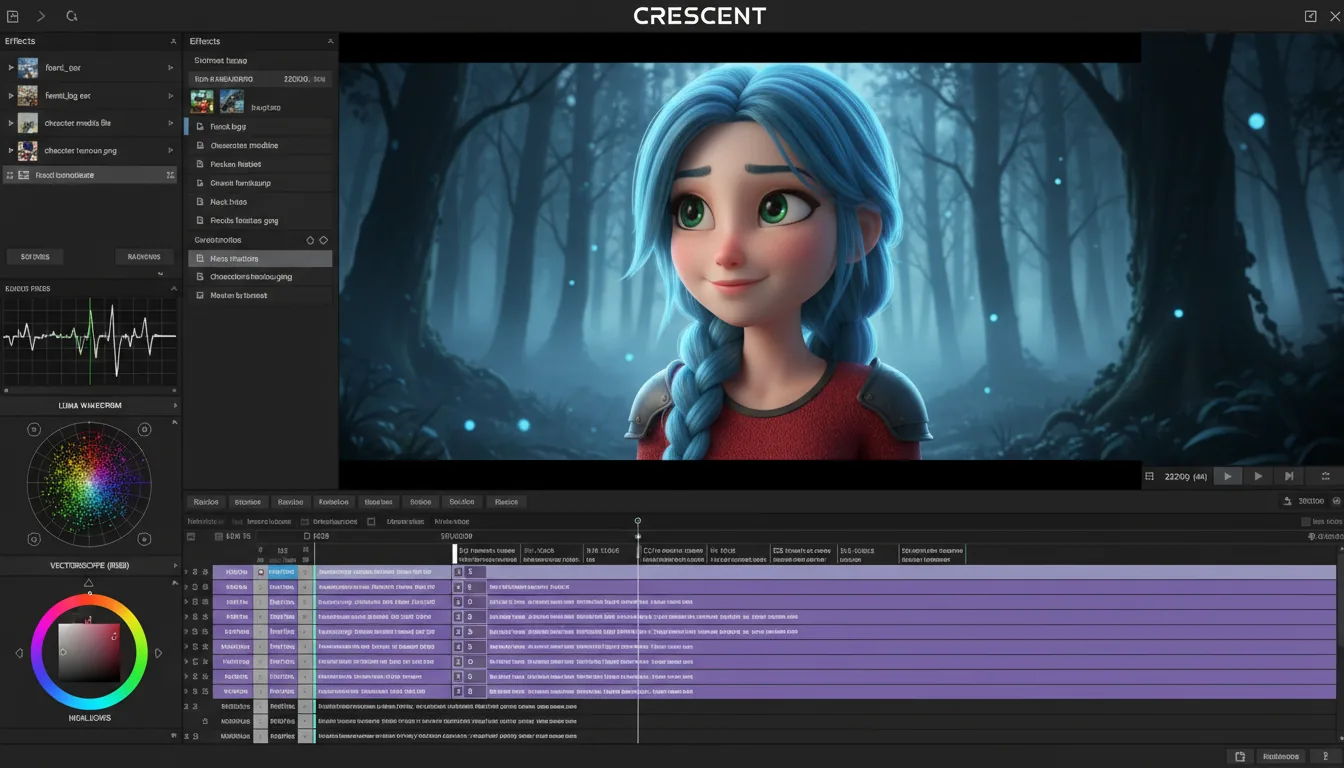This screenshot has height=768, width=1344.
Task: Click the labeled button in the bottom-right status bar
Action: [x=1281, y=757]
